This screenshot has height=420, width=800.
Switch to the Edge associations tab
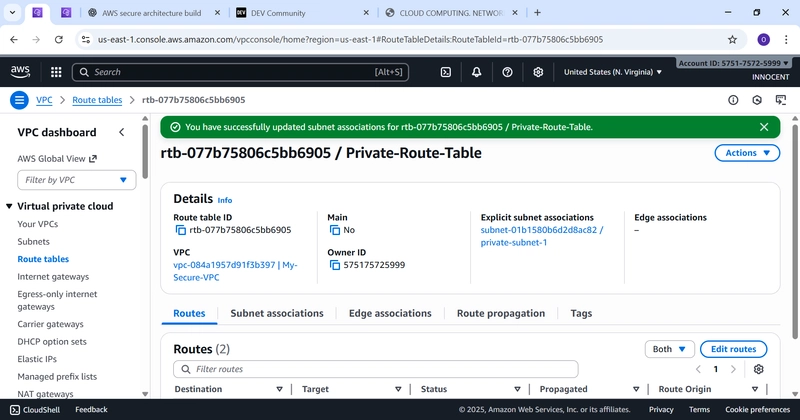(x=390, y=313)
